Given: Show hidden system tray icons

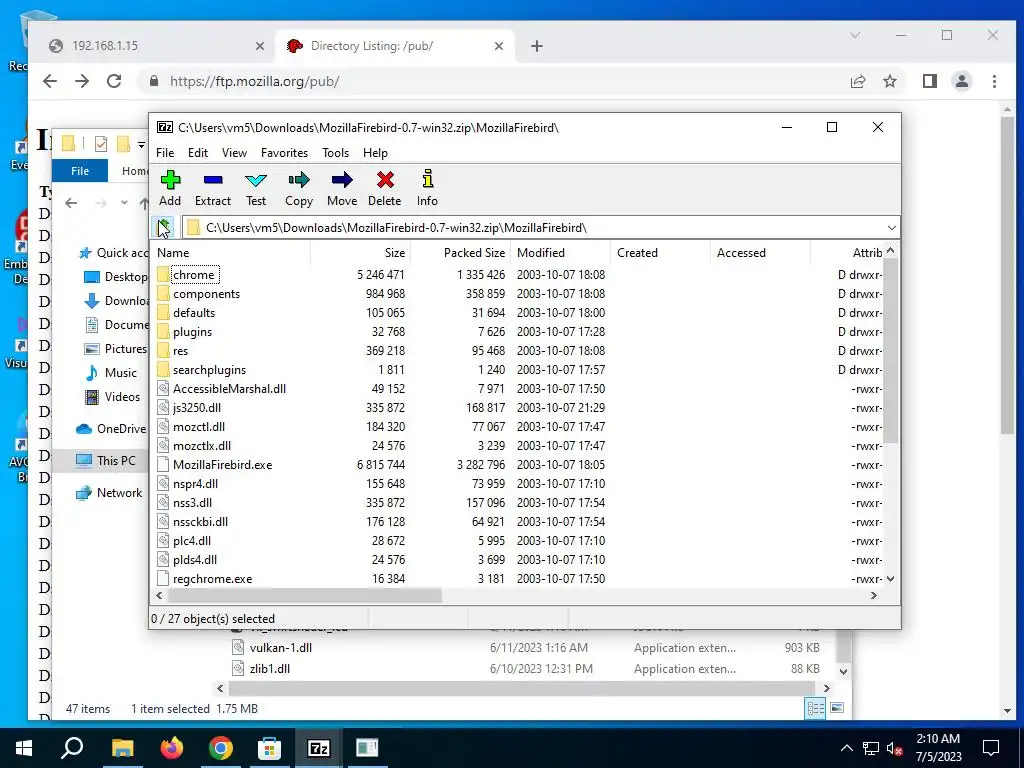Looking at the screenshot, I should [846, 748].
